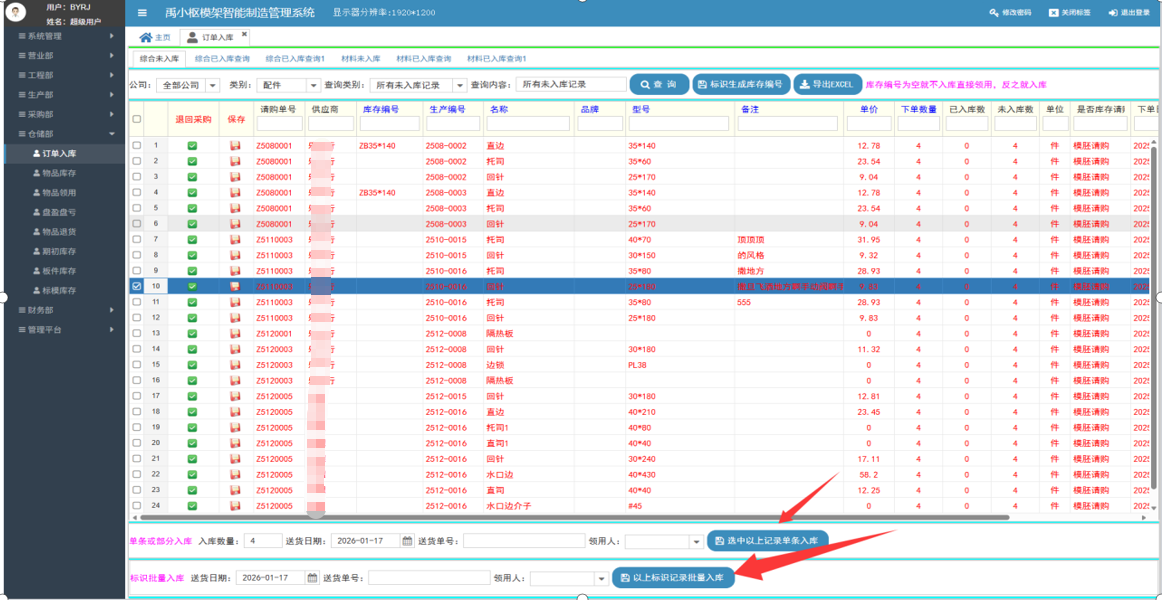1162x600 pixels.
Task: Check the select-all checkbox in table header
Action: [x=137, y=119]
